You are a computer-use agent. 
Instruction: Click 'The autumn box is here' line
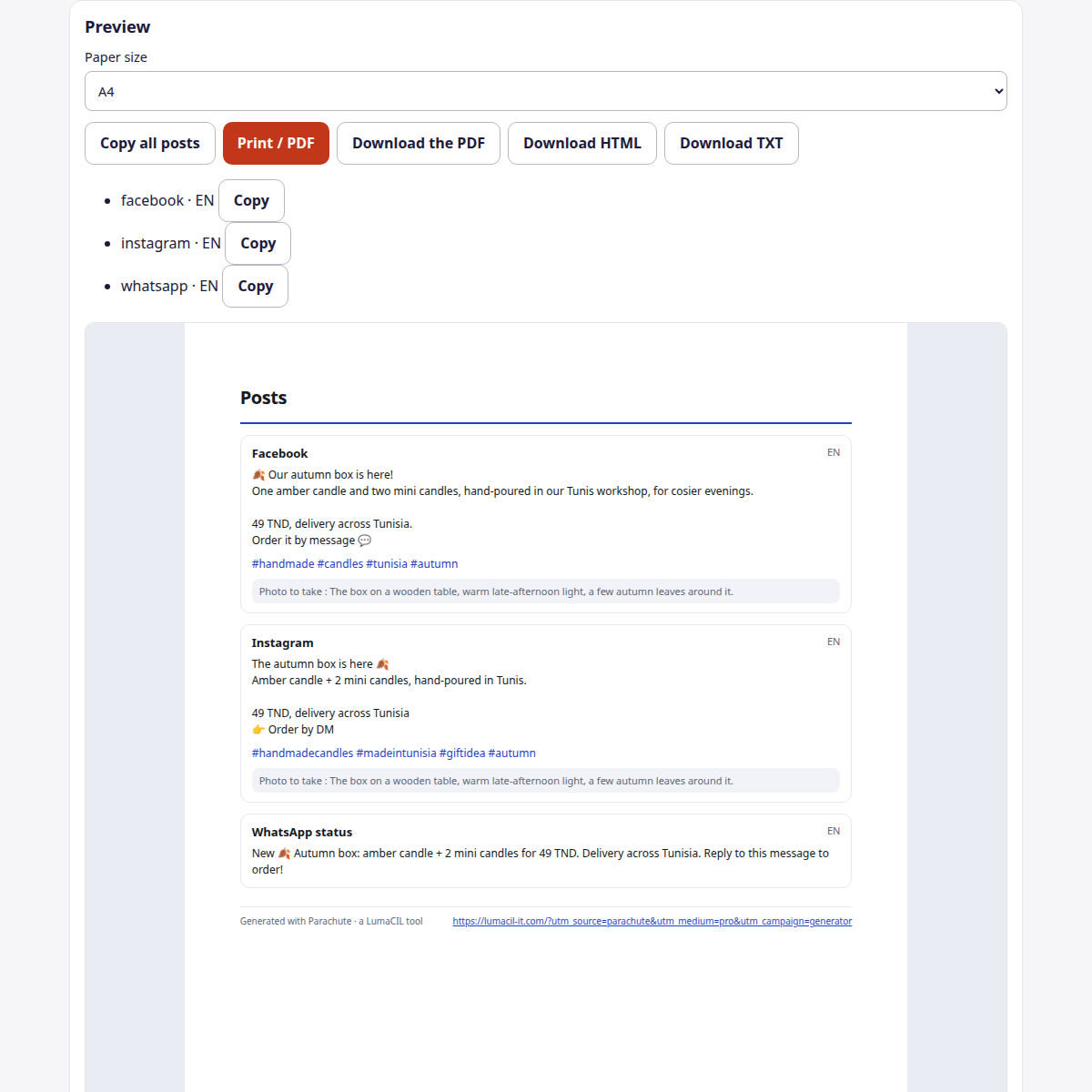coord(320,663)
